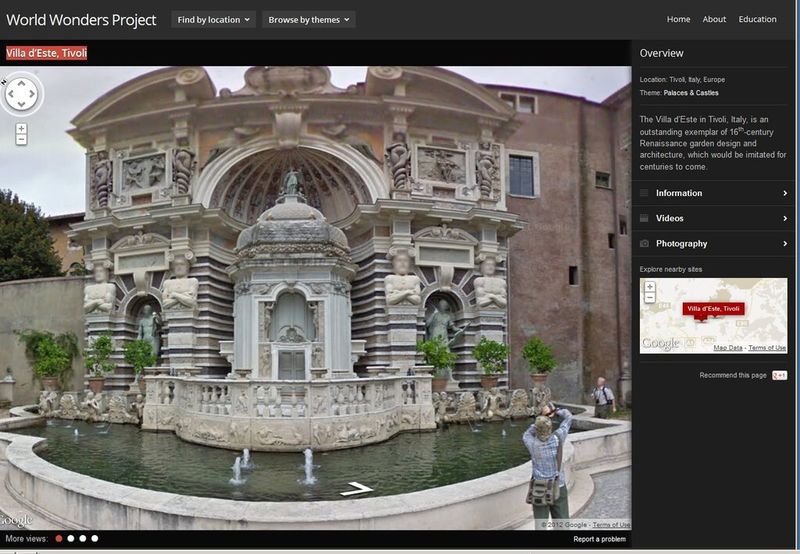Go to the Home page
The width and height of the screenshot is (800, 554).
coord(678,19)
